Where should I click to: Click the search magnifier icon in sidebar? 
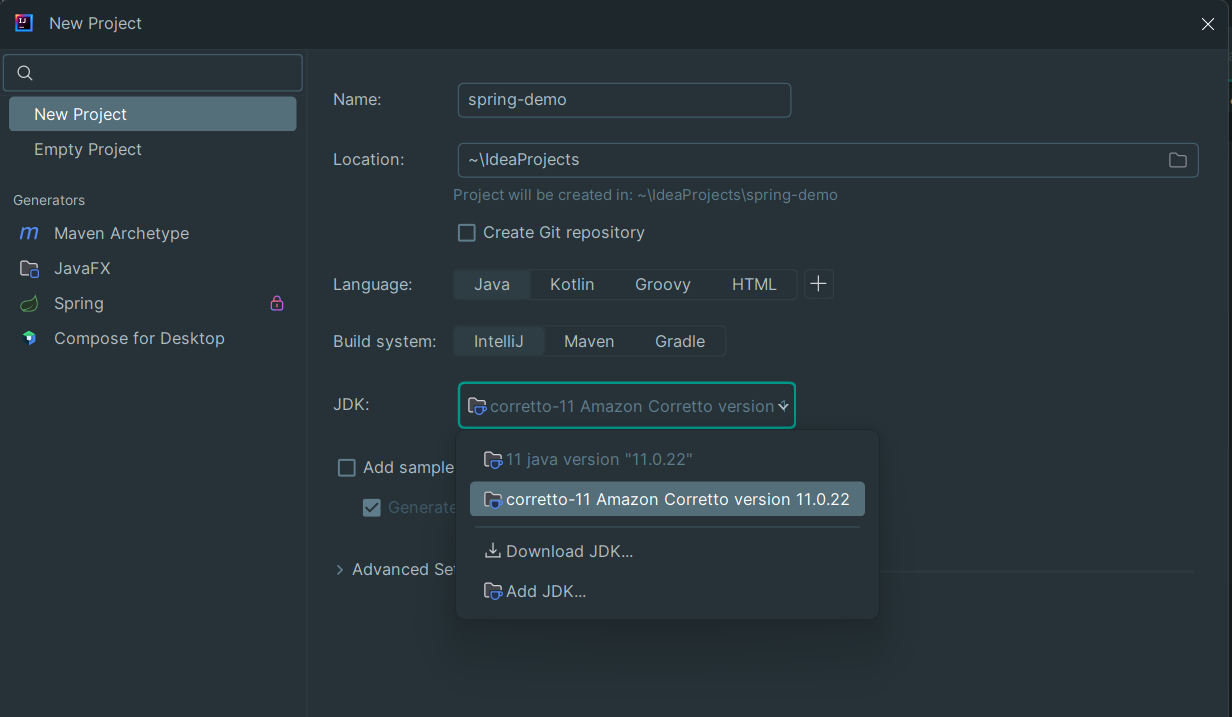tap(26, 73)
